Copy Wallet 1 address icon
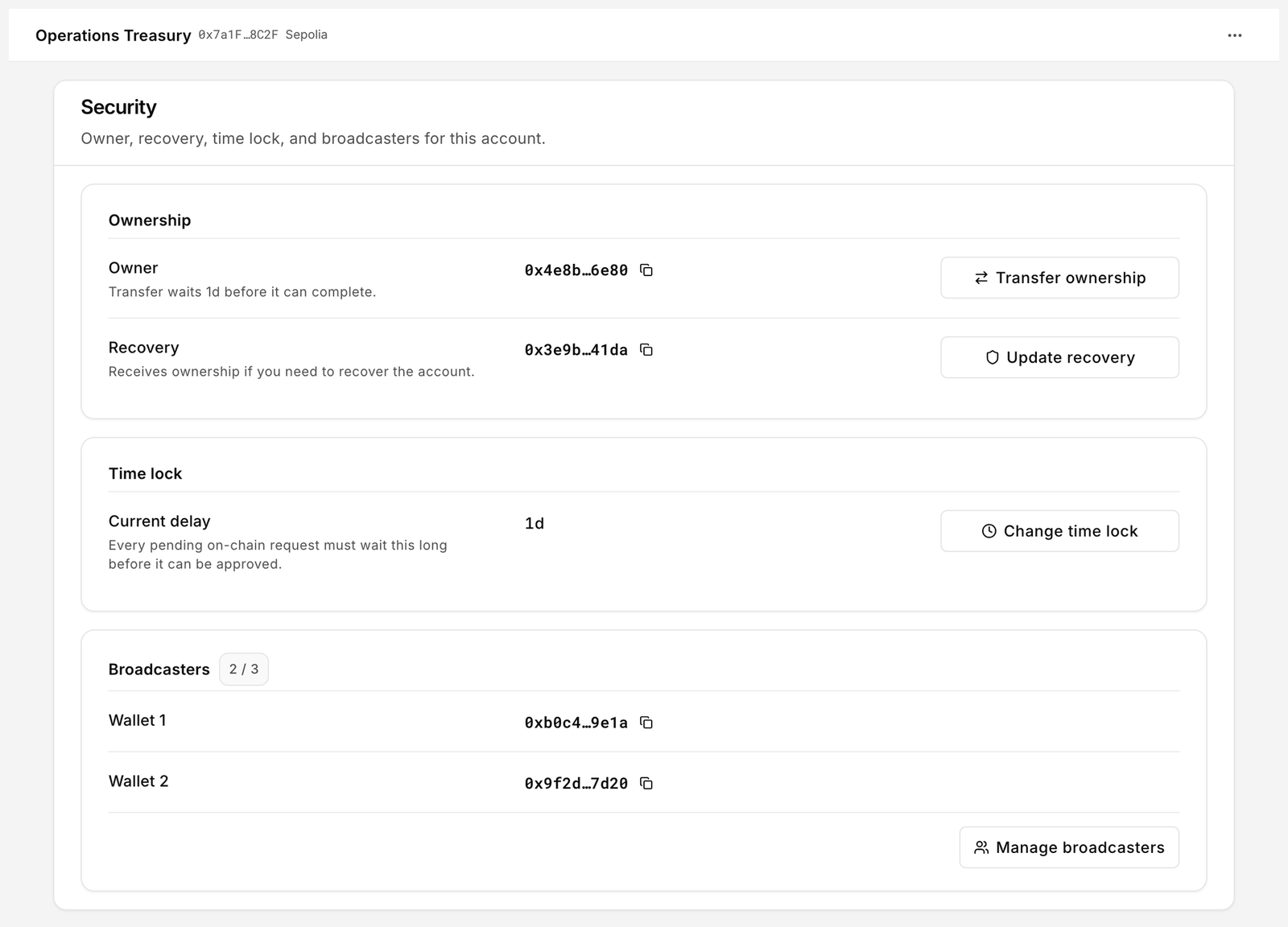The image size is (1288, 927). (x=646, y=723)
